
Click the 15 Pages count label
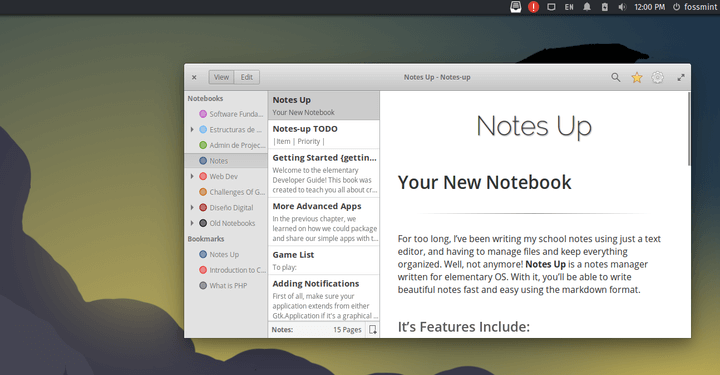tap(347, 330)
